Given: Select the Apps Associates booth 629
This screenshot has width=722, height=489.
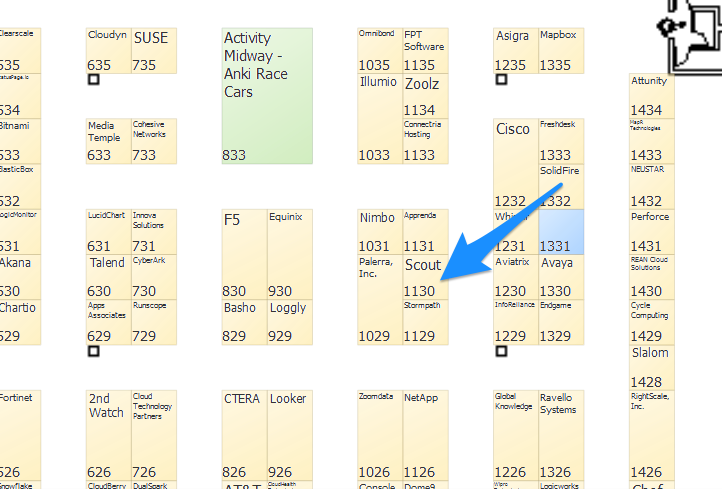Looking at the screenshot, I should 109,322.
